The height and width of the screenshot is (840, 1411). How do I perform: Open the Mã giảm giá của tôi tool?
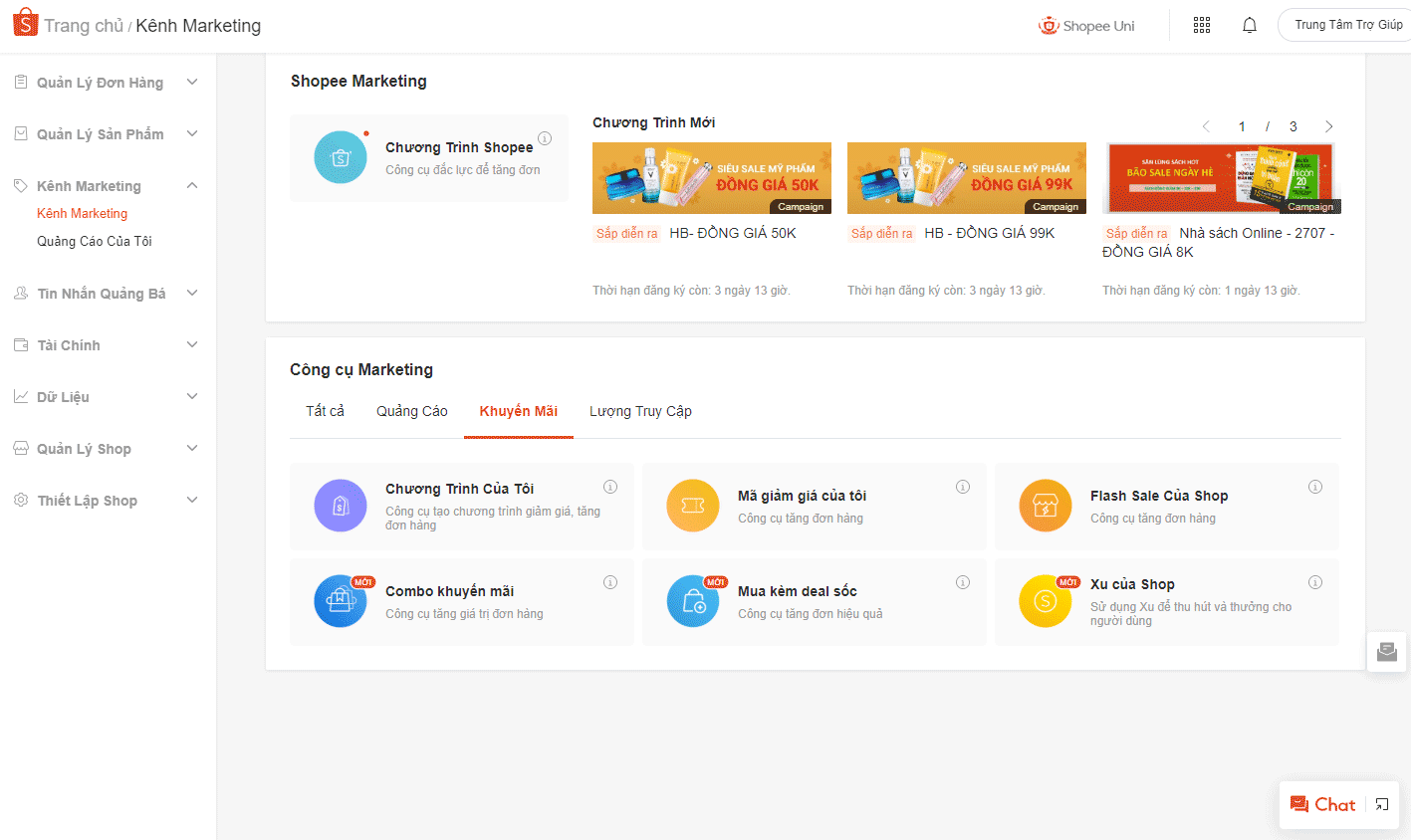pyautogui.click(x=815, y=506)
